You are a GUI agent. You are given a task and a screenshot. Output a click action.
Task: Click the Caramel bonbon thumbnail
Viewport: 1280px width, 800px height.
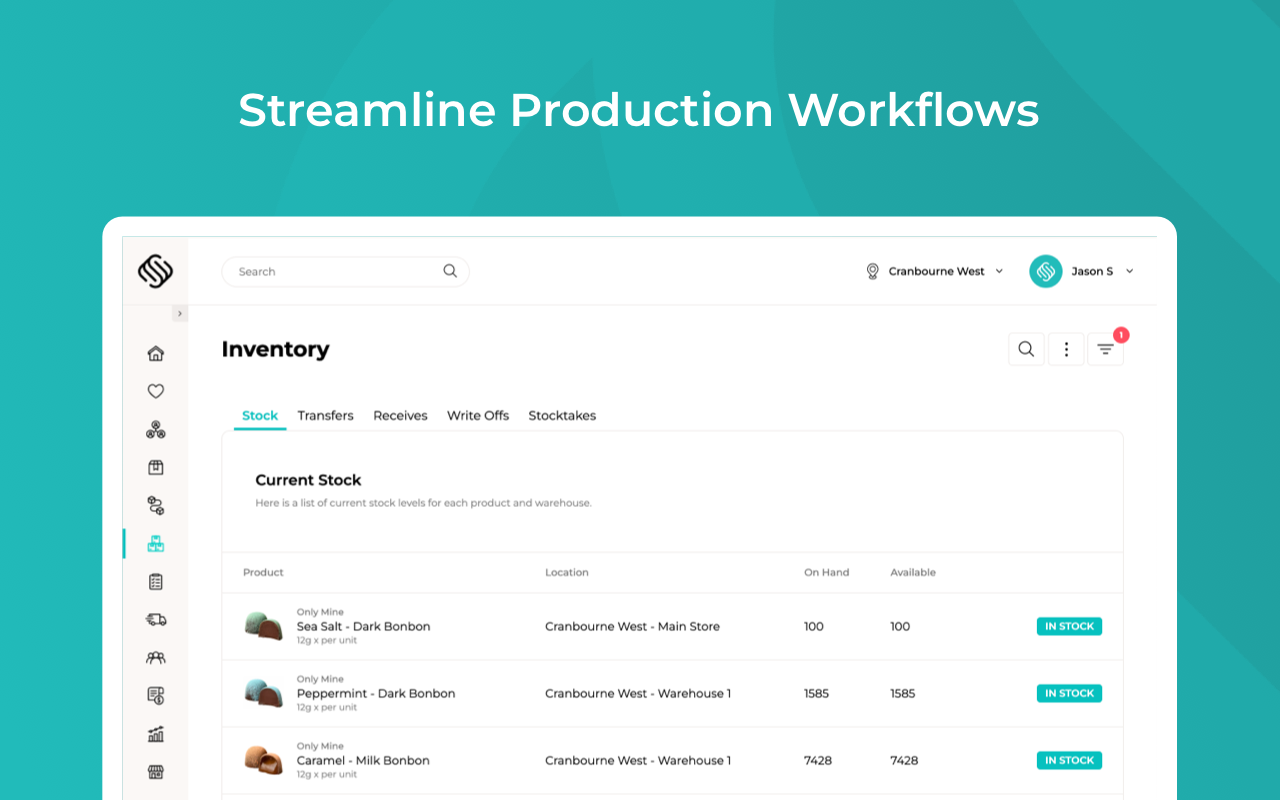coord(264,760)
